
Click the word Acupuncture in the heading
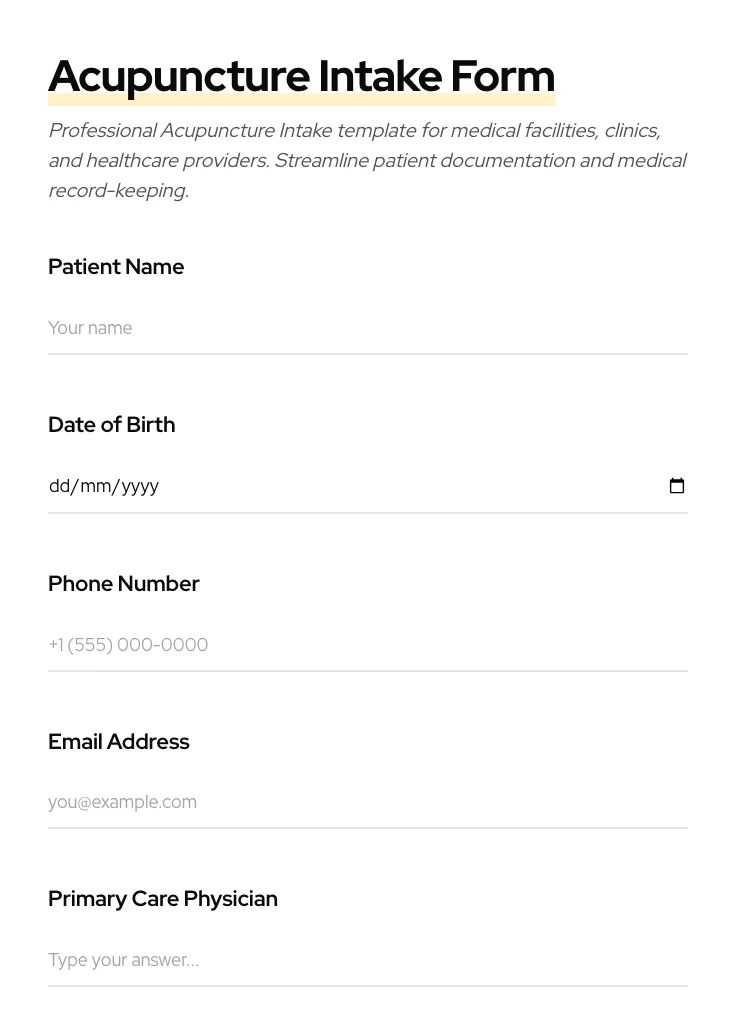[179, 77]
